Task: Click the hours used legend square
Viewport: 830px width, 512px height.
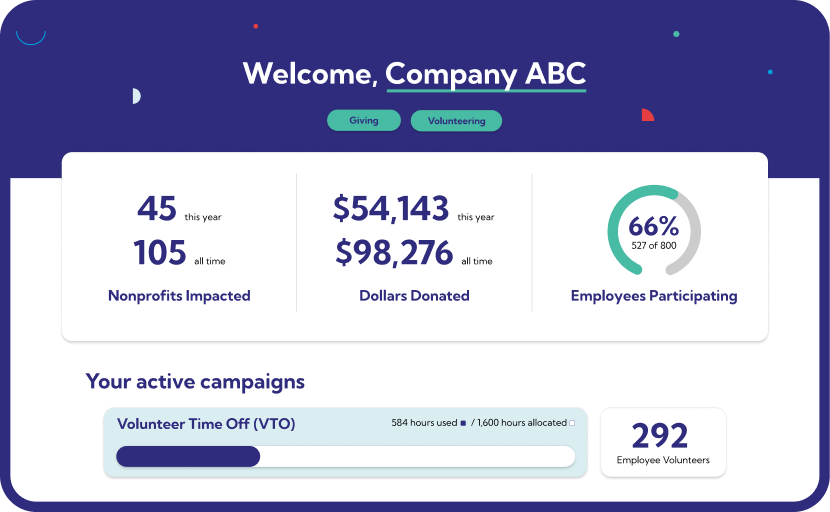Action: pos(463,423)
